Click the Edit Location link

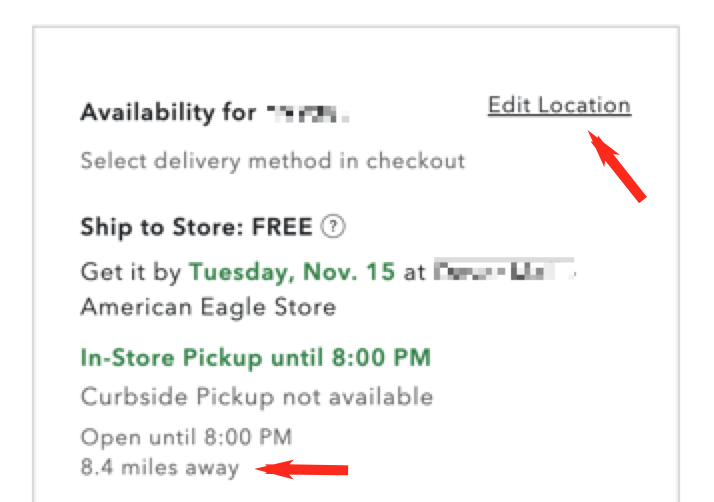(560, 105)
